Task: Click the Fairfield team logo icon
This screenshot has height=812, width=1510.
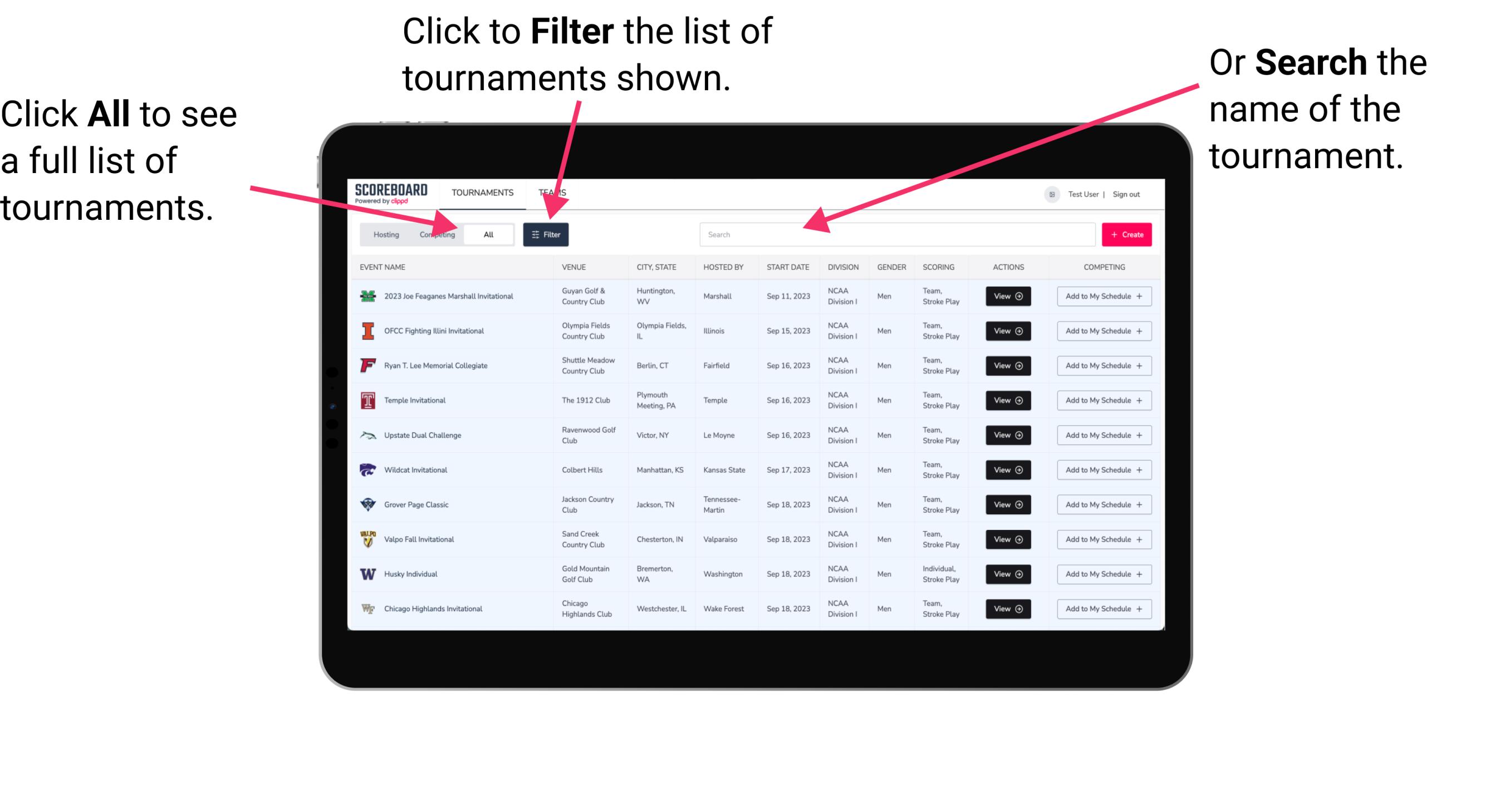Action: click(367, 365)
